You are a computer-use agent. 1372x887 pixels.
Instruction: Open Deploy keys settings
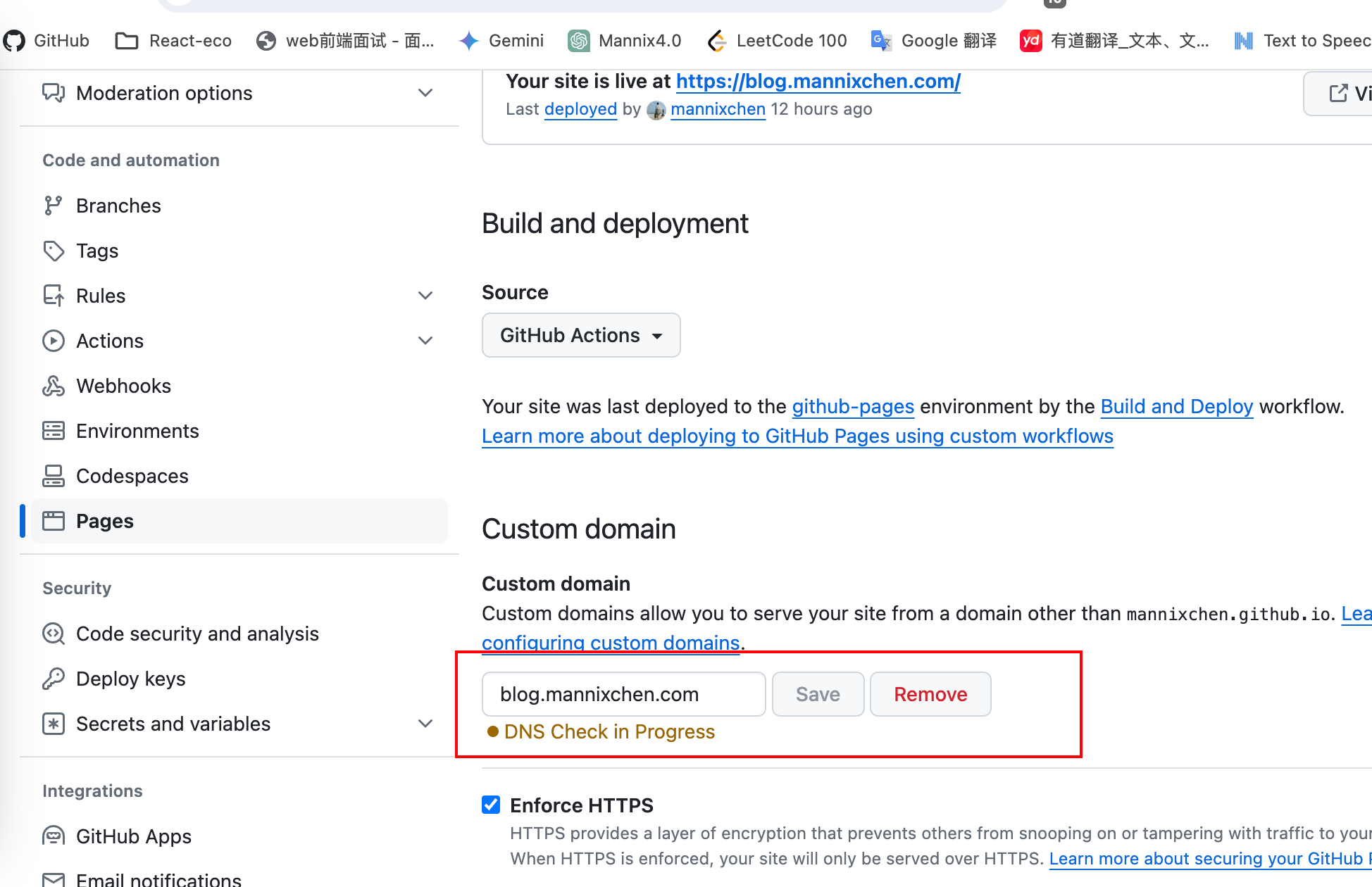click(239, 679)
